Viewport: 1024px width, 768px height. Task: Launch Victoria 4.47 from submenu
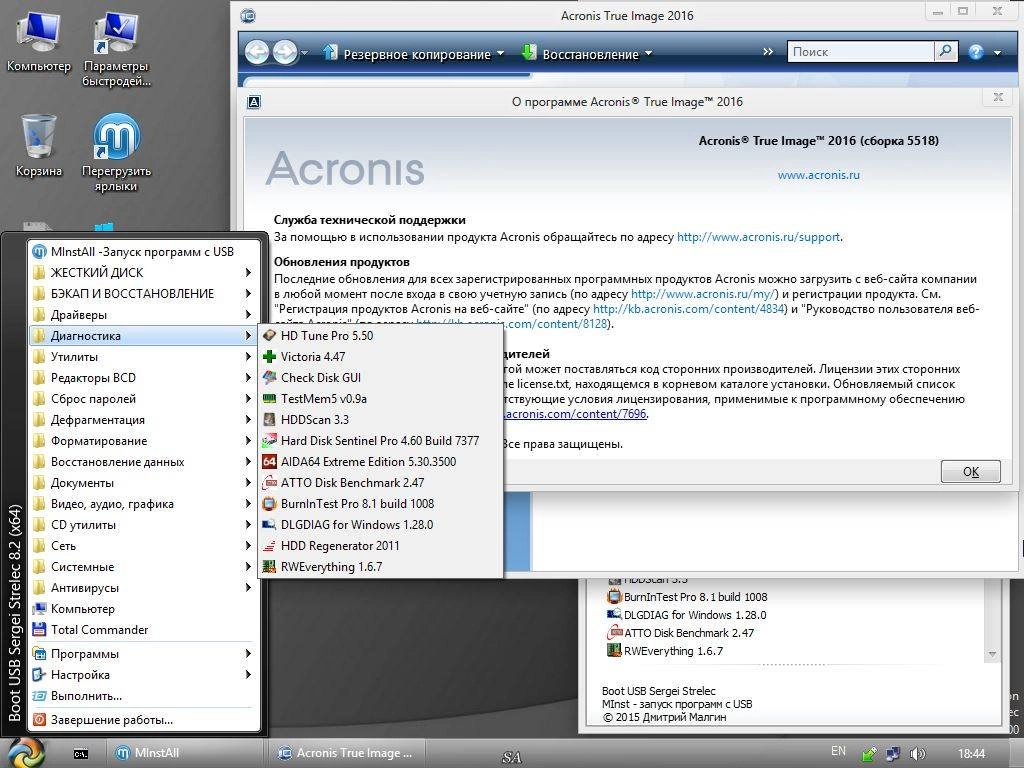(381, 357)
